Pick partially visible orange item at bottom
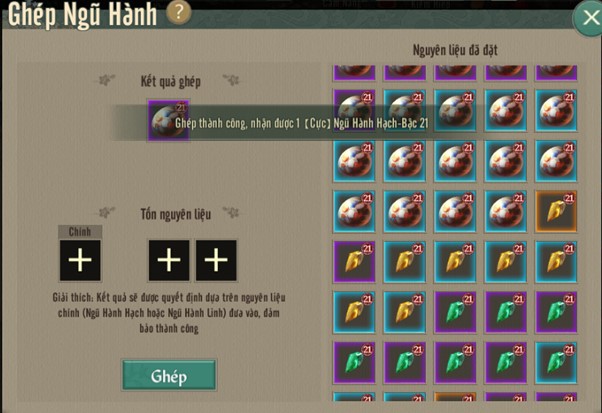This screenshot has width=602, height=413. click(455, 397)
